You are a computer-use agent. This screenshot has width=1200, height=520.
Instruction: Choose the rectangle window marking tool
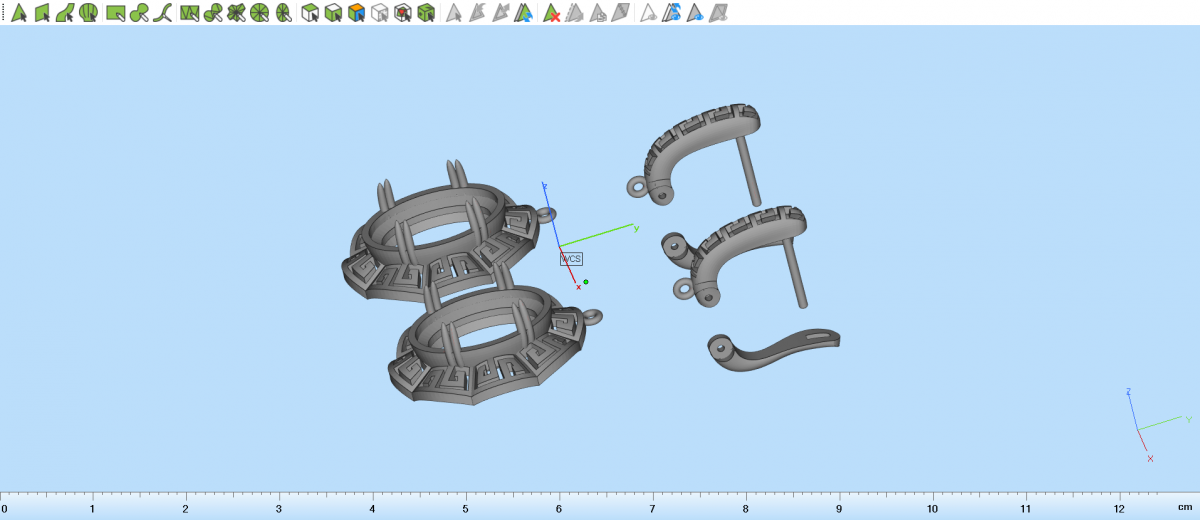pos(115,13)
